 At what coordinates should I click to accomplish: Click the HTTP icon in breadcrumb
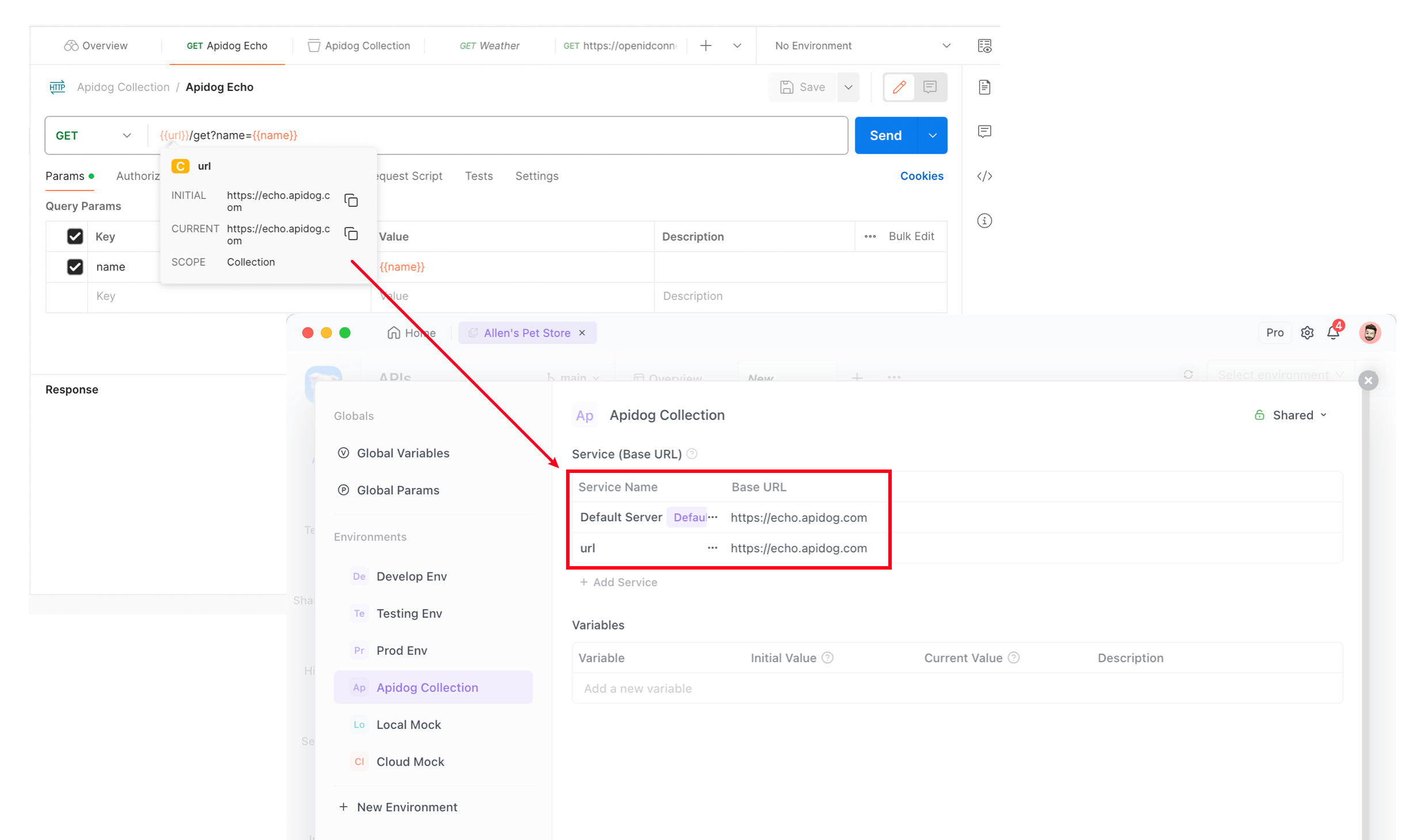click(x=57, y=87)
